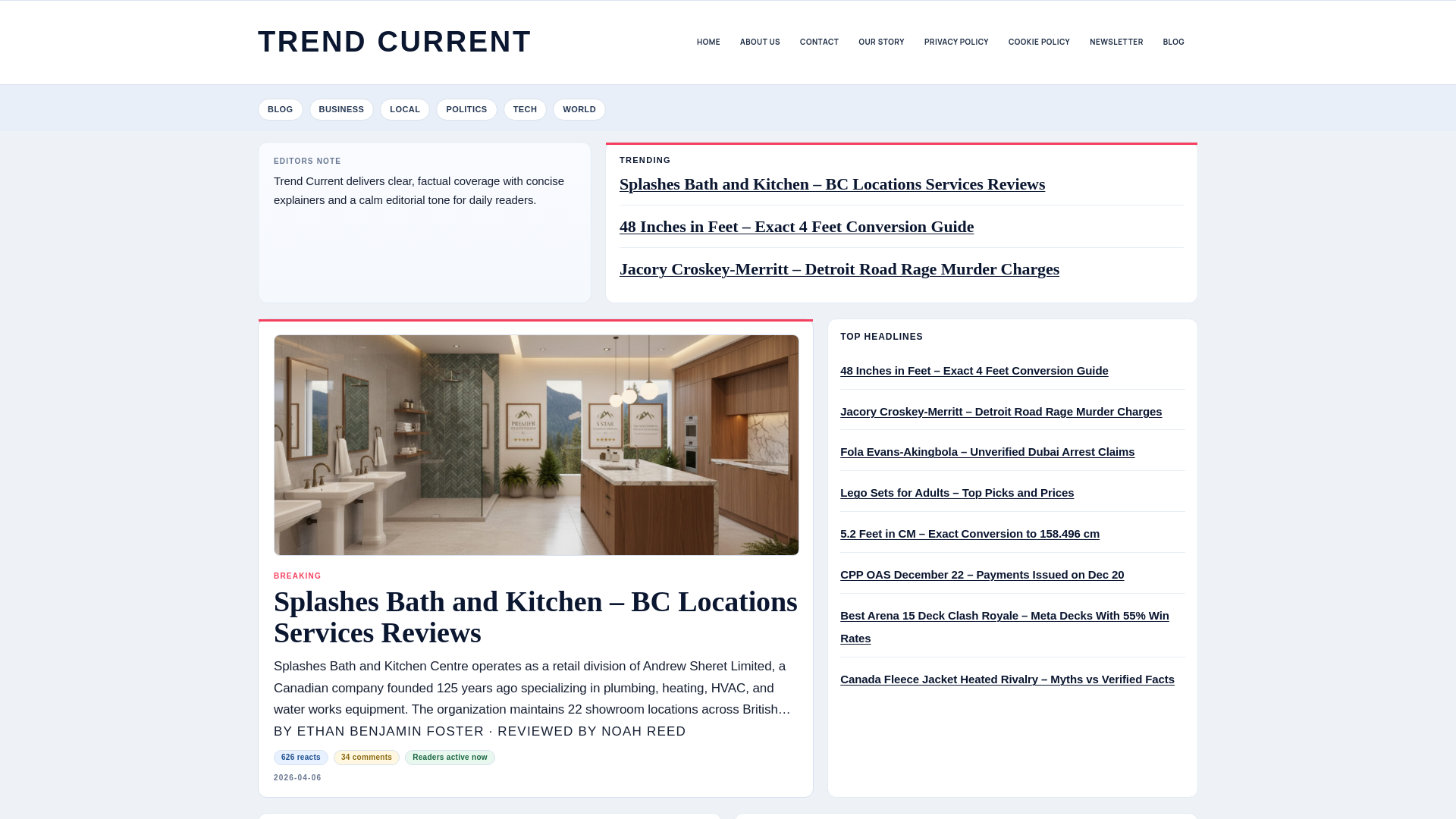Go to NEWSLETTER page

tap(1116, 42)
